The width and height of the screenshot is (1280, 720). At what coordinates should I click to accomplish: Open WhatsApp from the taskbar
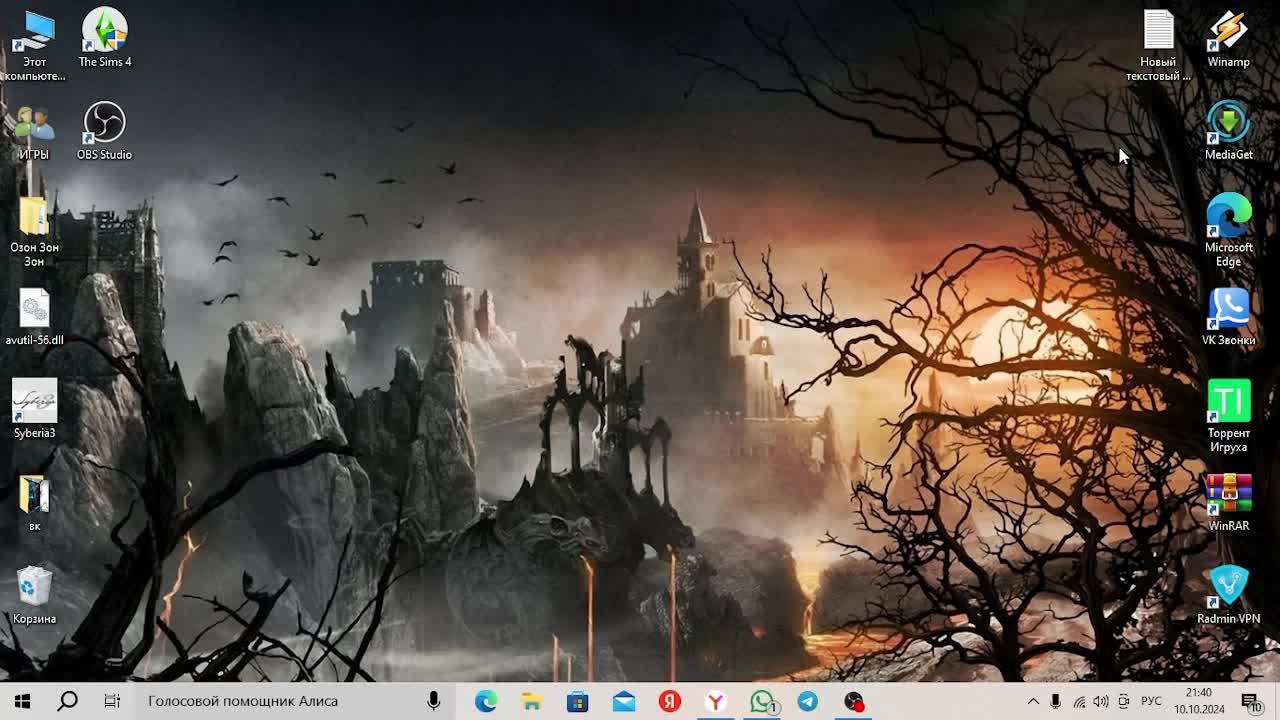click(762, 701)
